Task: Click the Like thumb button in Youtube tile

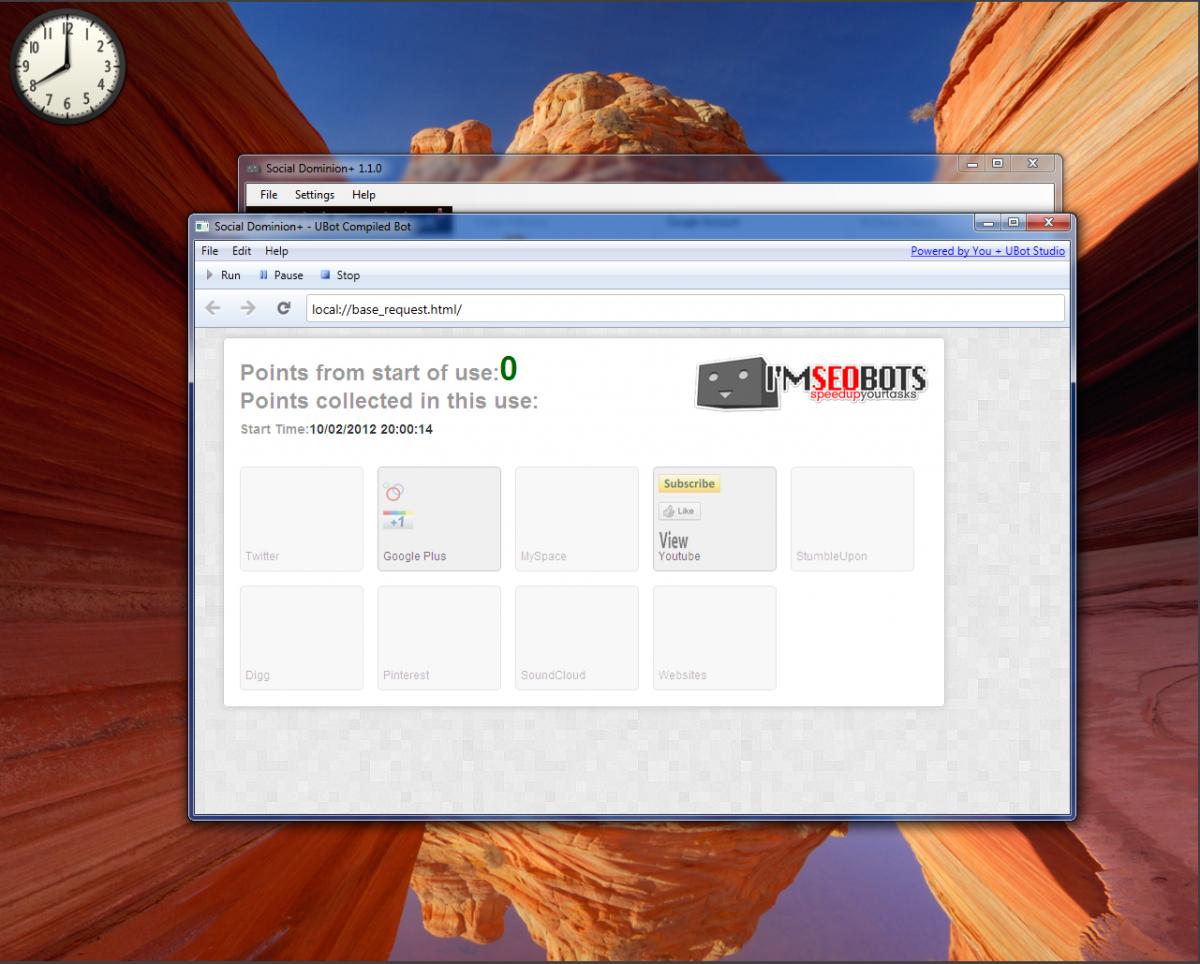Action: (679, 511)
